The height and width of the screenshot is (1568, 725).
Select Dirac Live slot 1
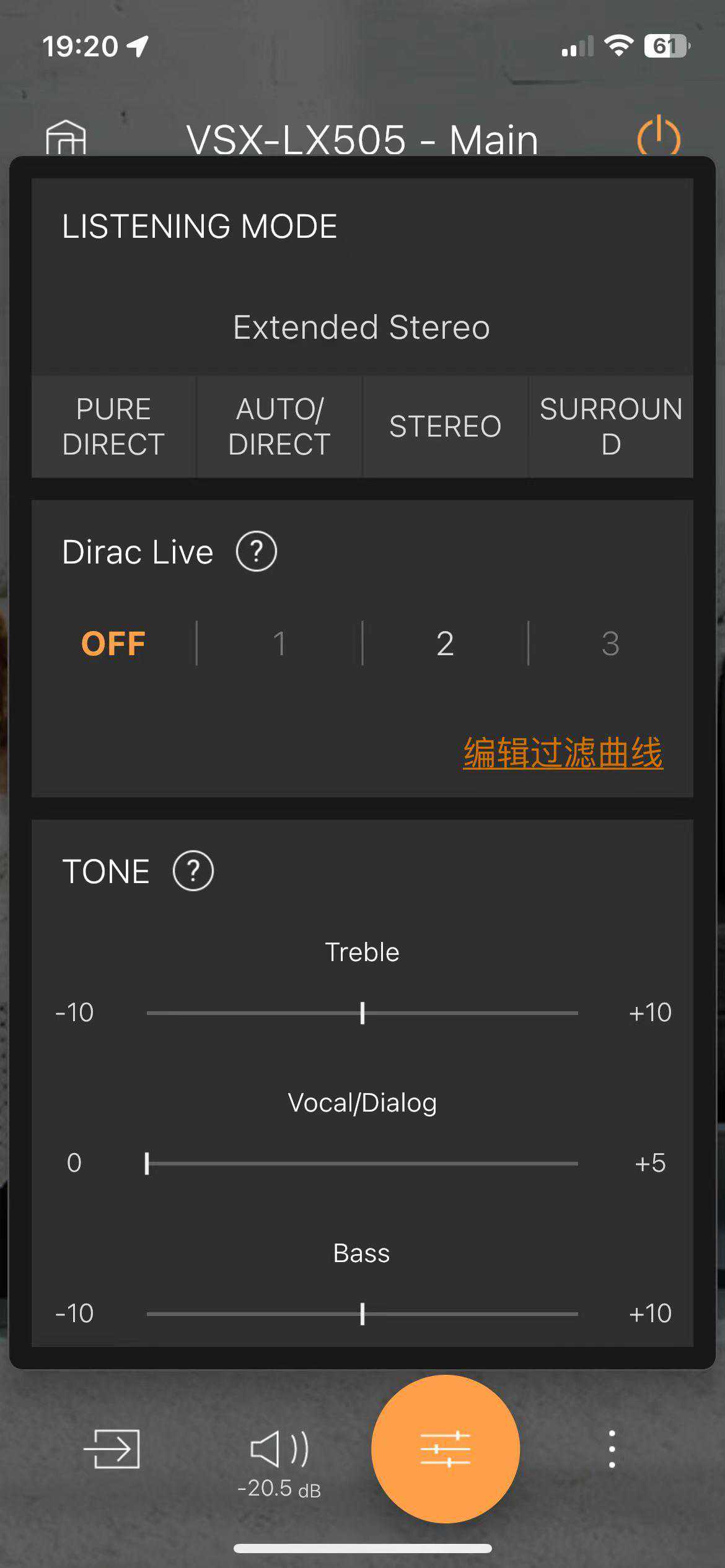(279, 643)
